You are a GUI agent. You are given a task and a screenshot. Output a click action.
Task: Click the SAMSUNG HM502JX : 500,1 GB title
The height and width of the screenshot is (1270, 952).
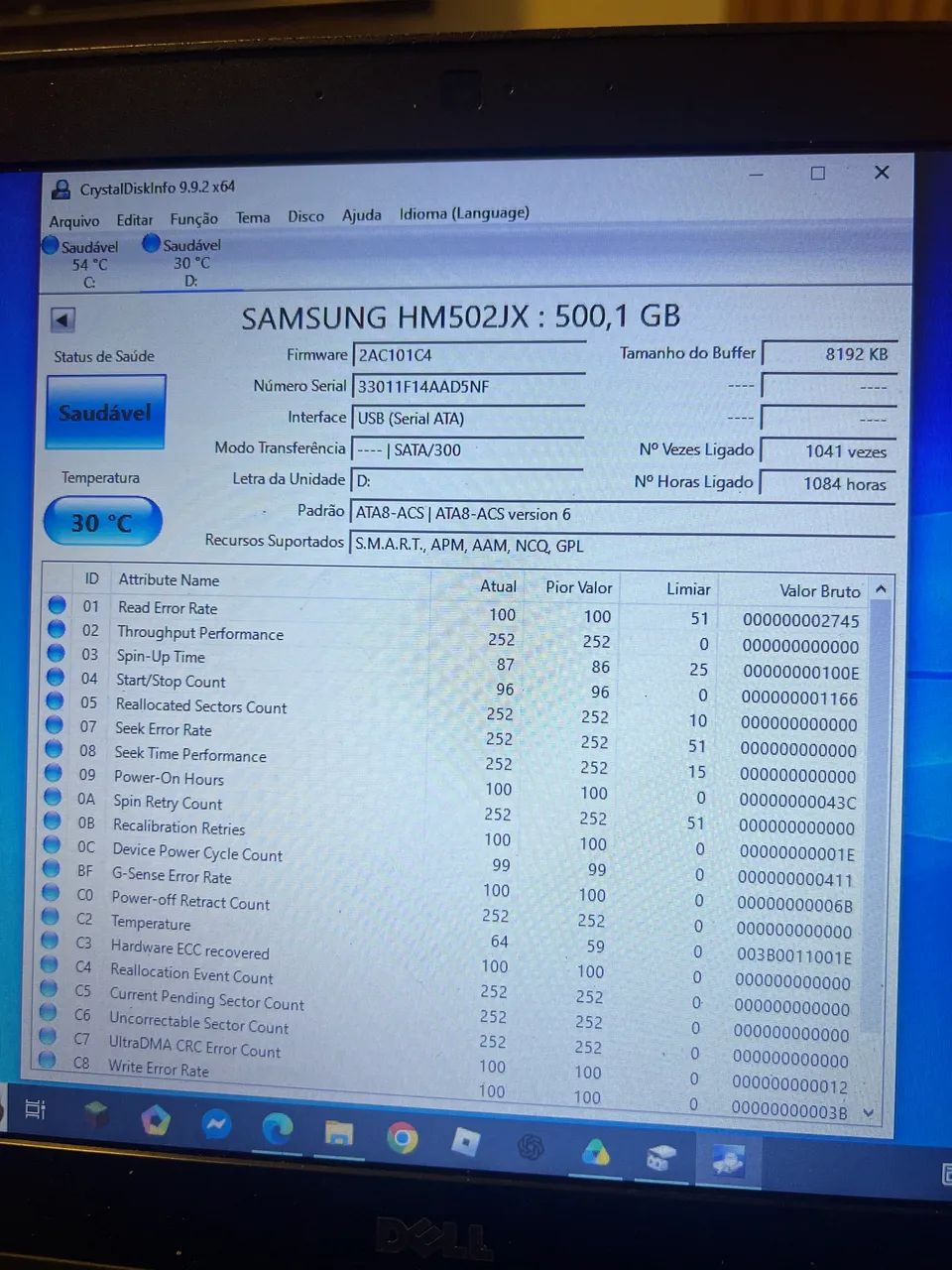point(461,317)
